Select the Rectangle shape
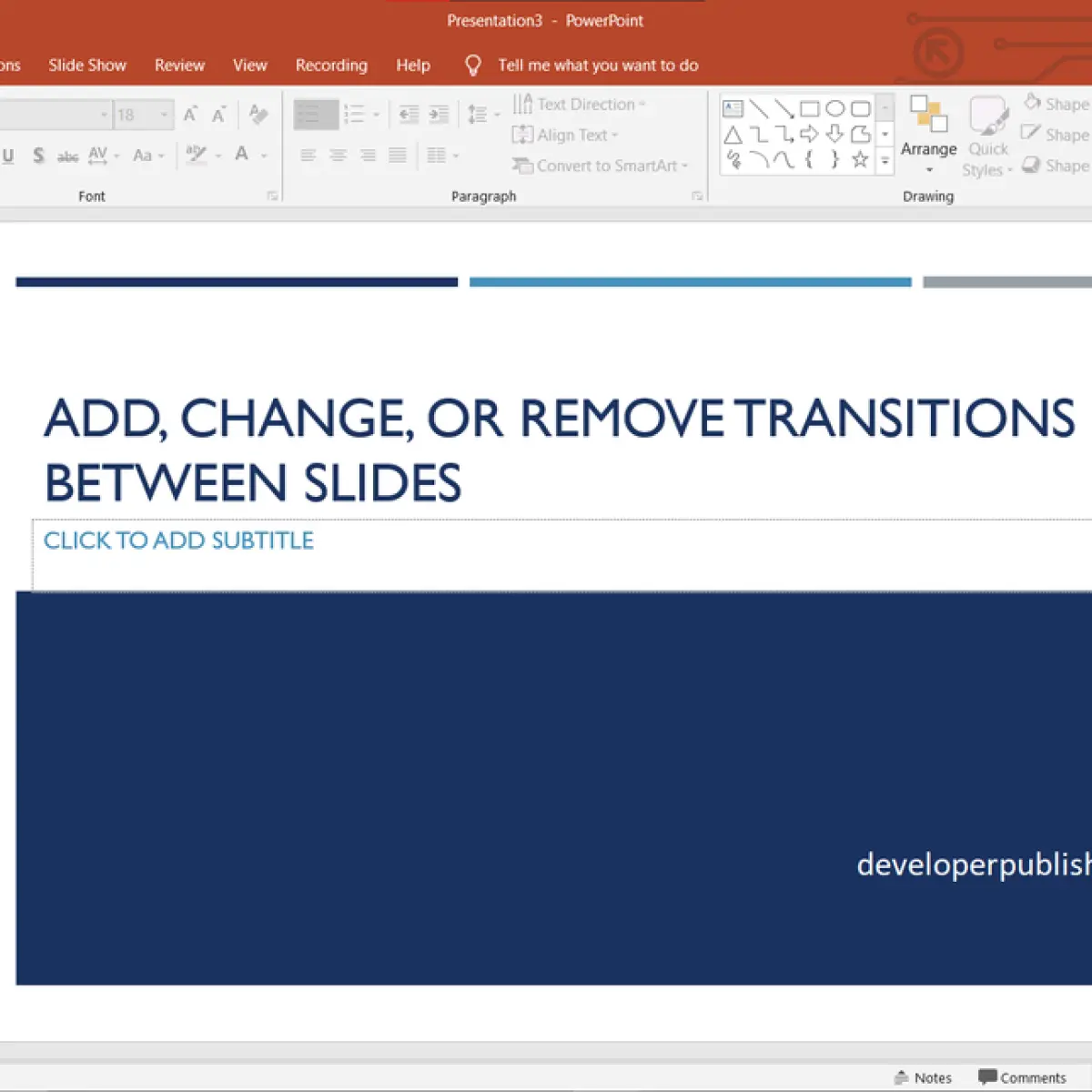 coord(809,109)
